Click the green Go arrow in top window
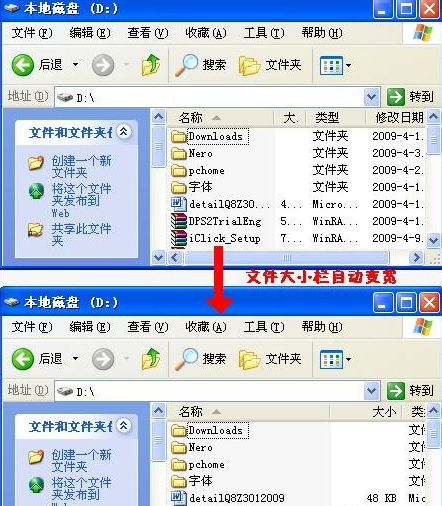442x506 pixels. coord(396,97)
